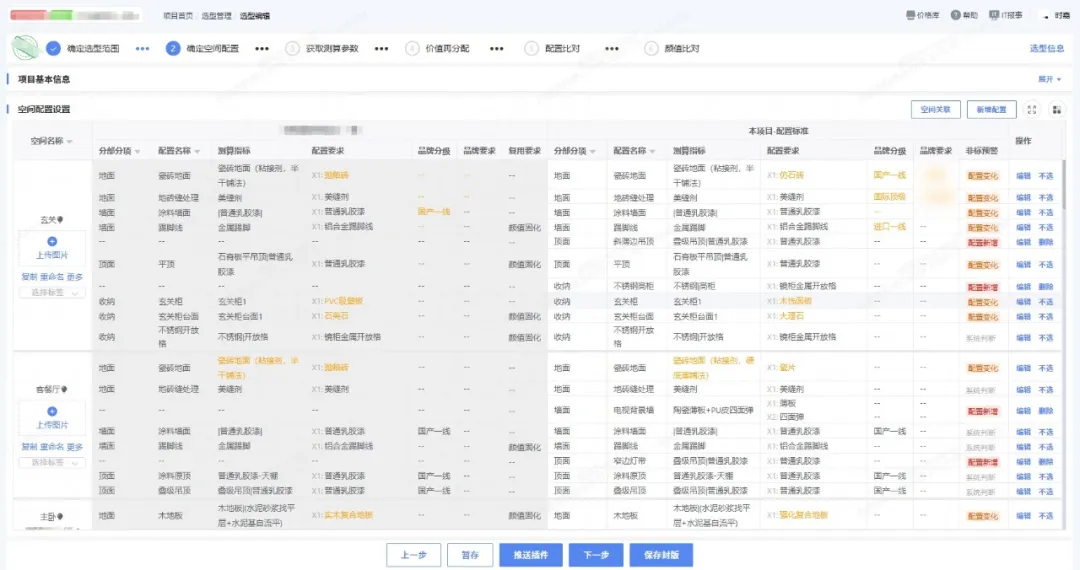Open the 选型信息 link
1080x570 pixels.
coord(1046,48)
